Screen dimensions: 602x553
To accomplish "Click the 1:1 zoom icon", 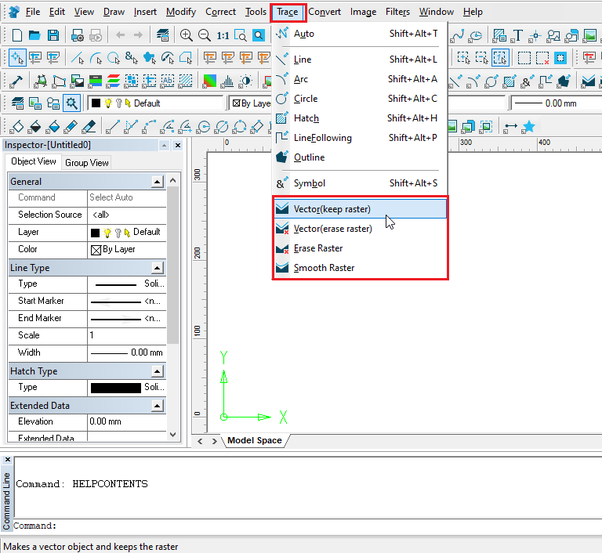I will point(223,36).
